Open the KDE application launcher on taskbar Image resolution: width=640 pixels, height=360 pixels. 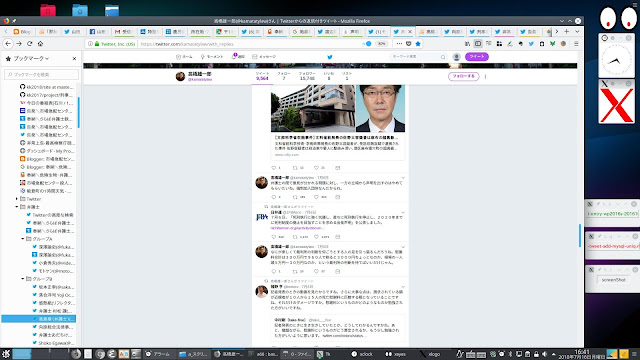pos(6,354)
